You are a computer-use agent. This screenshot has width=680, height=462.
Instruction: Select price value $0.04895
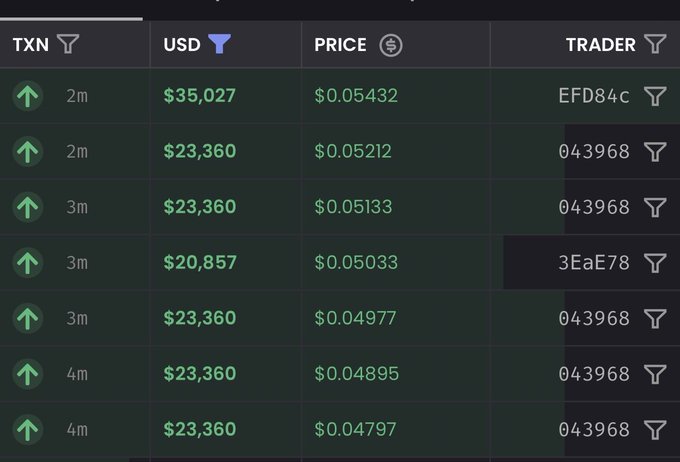(x=356, y=374)
